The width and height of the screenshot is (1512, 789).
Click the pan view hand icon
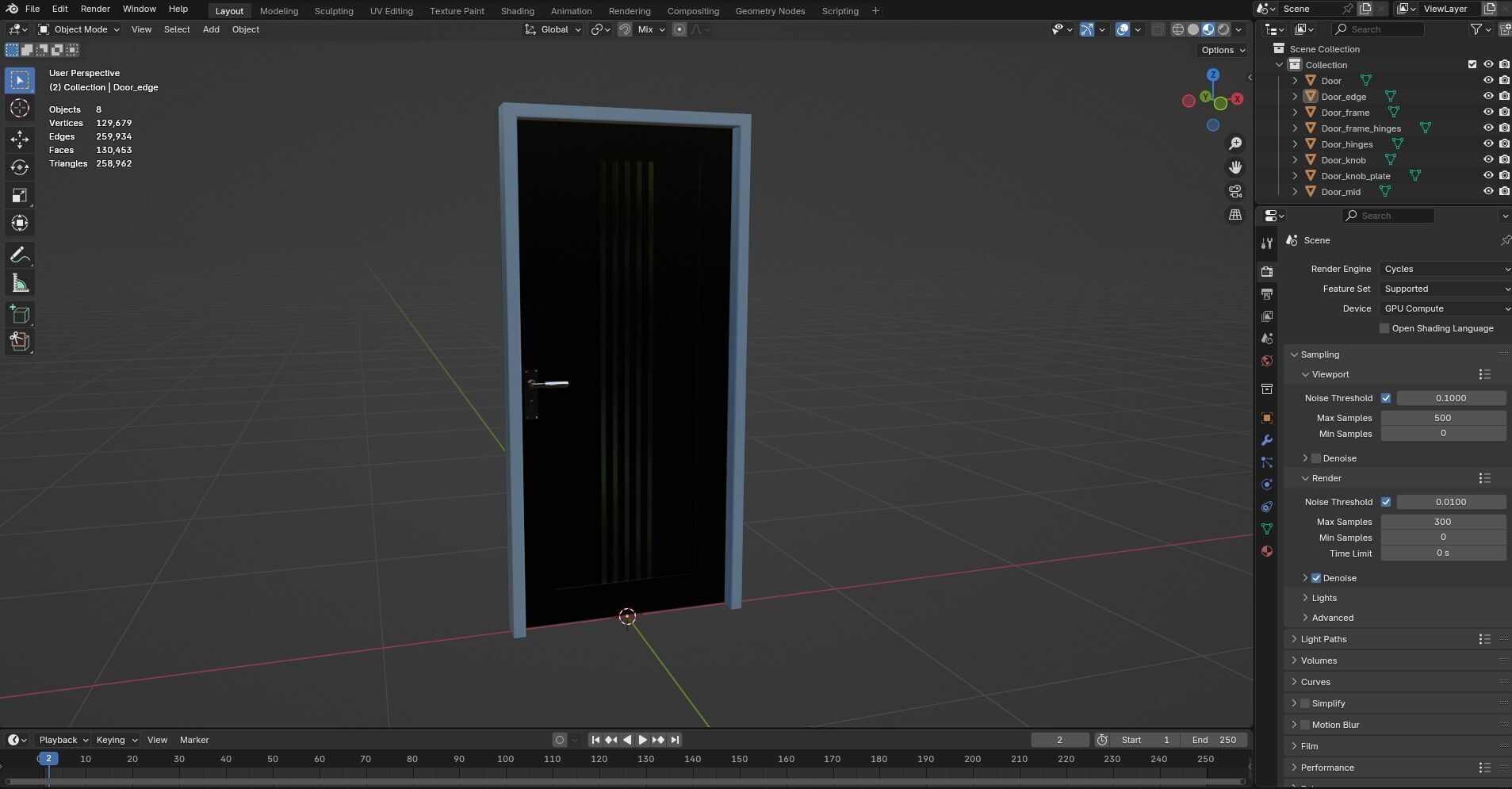click(x=1235, y=167)
